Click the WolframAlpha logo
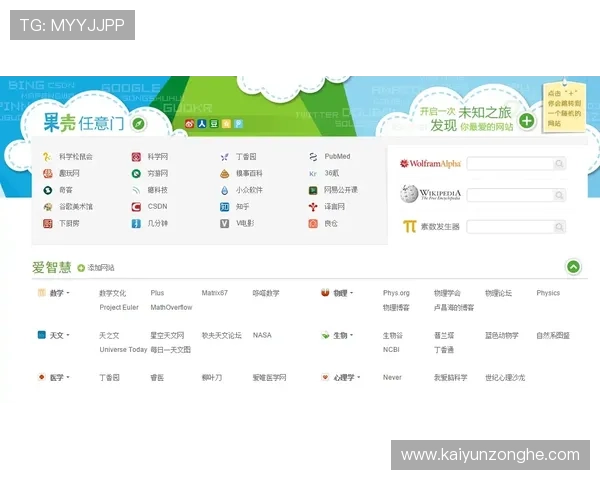Viewport: 600px width, 480px height. [430, 164]
